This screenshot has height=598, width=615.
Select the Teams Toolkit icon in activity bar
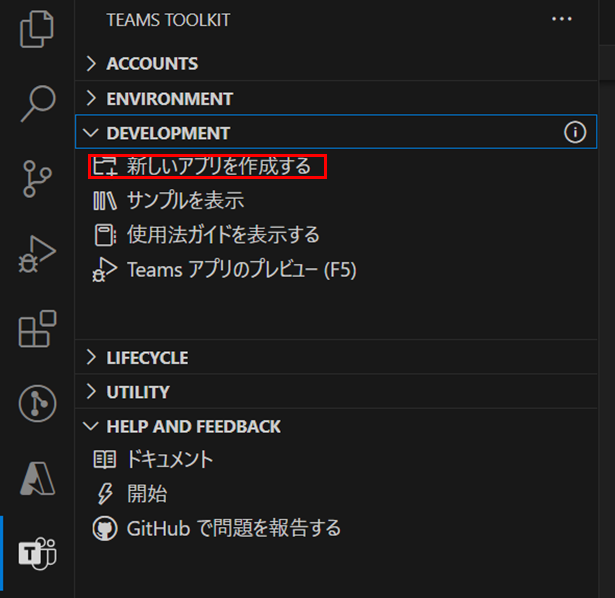37,553
